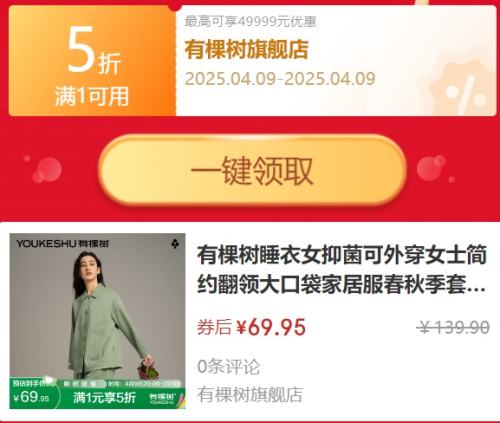Tap the YOUKESHU brand logo on product image
The width and height of the screenshot is (500, 423).
tap(63, 244)
